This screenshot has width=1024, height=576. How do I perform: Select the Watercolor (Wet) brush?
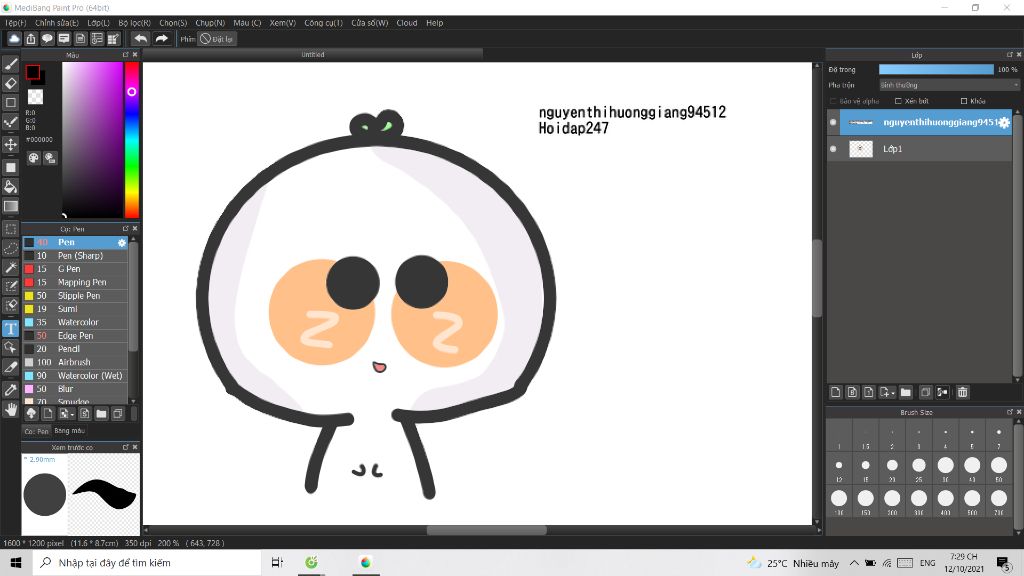[76, 376]
